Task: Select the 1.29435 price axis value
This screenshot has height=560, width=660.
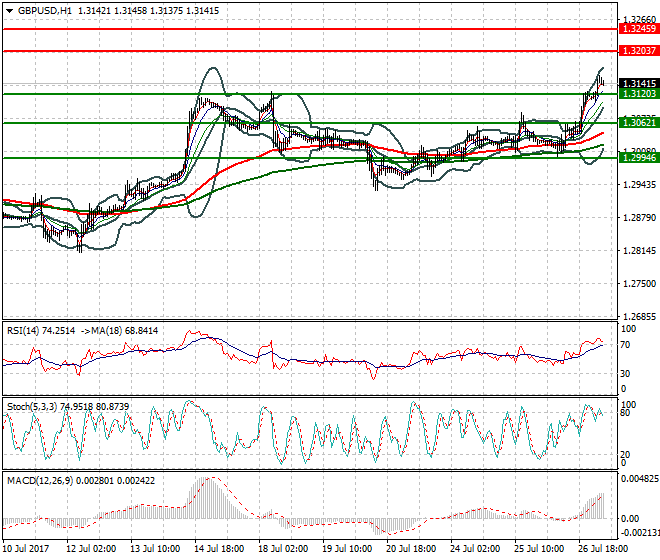Action: [639, 184]
